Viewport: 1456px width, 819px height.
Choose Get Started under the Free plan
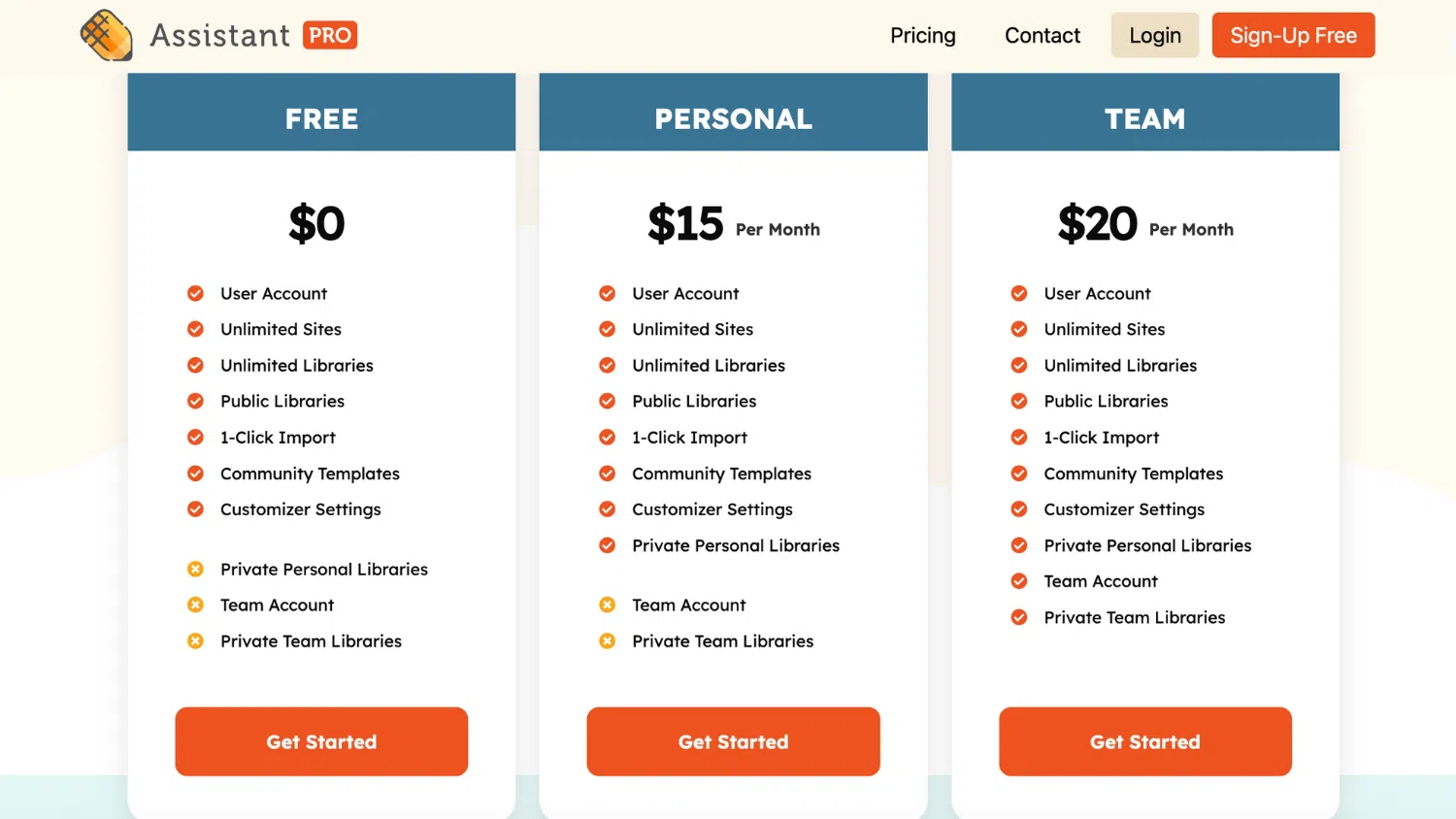321,741
